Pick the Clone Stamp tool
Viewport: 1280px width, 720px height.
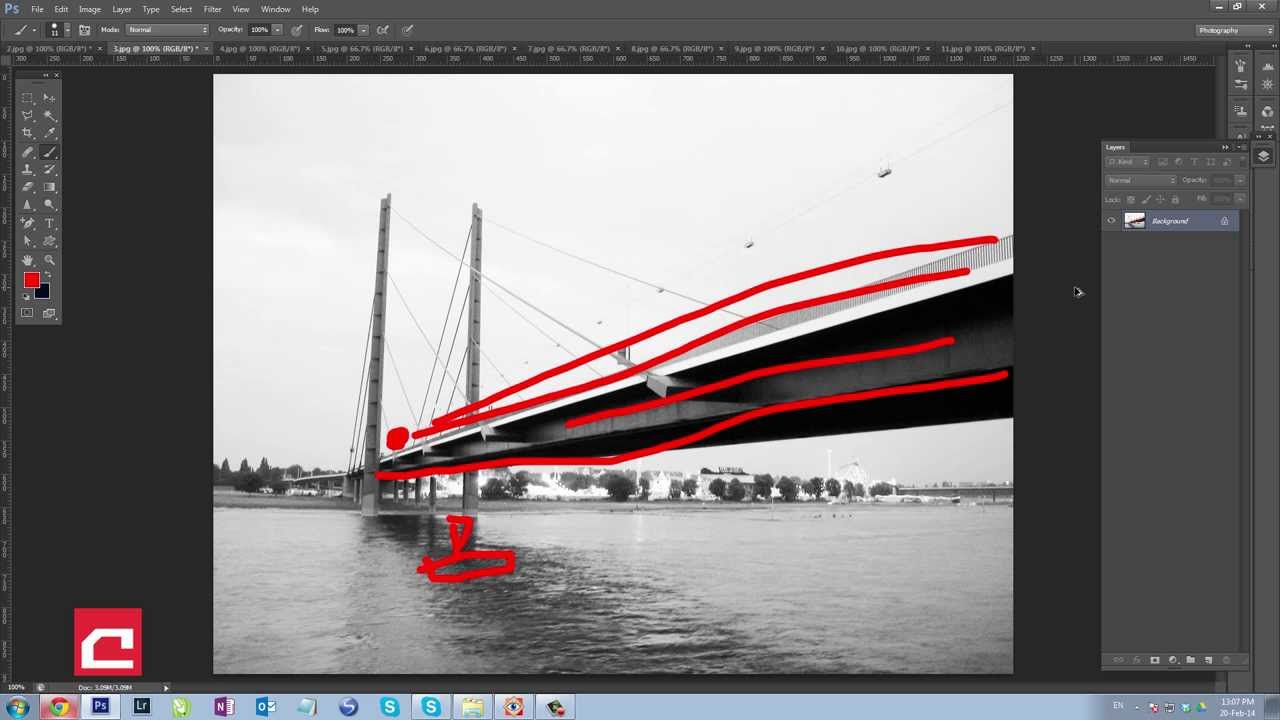(x=28, y=170)
